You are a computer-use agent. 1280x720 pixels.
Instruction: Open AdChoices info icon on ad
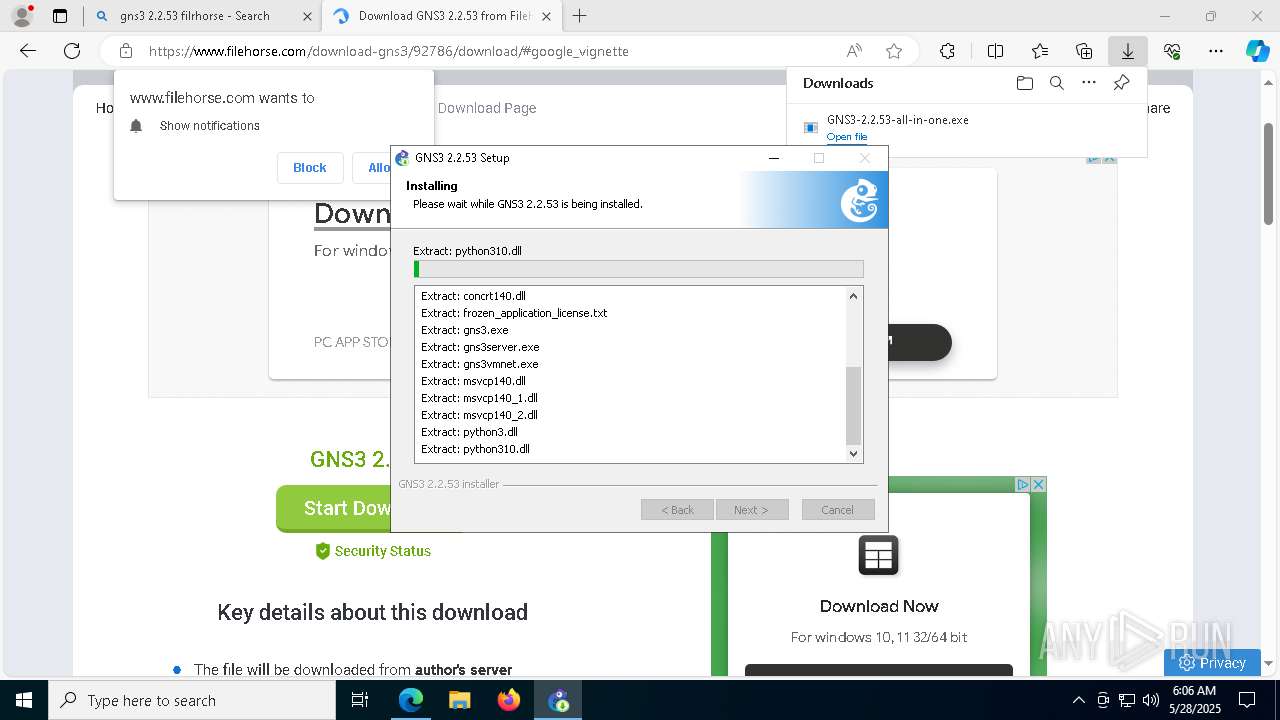click(1023, 484)
